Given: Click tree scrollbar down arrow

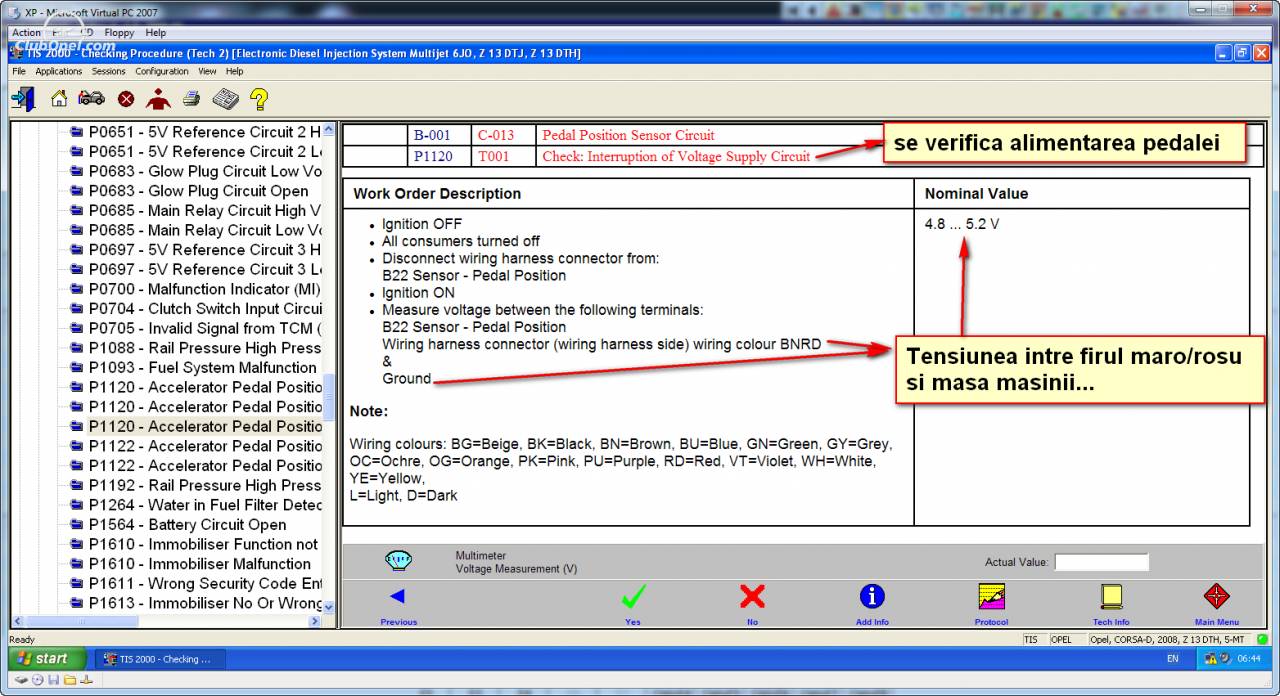Looking at the screenshot, I should tap(330, 606).
